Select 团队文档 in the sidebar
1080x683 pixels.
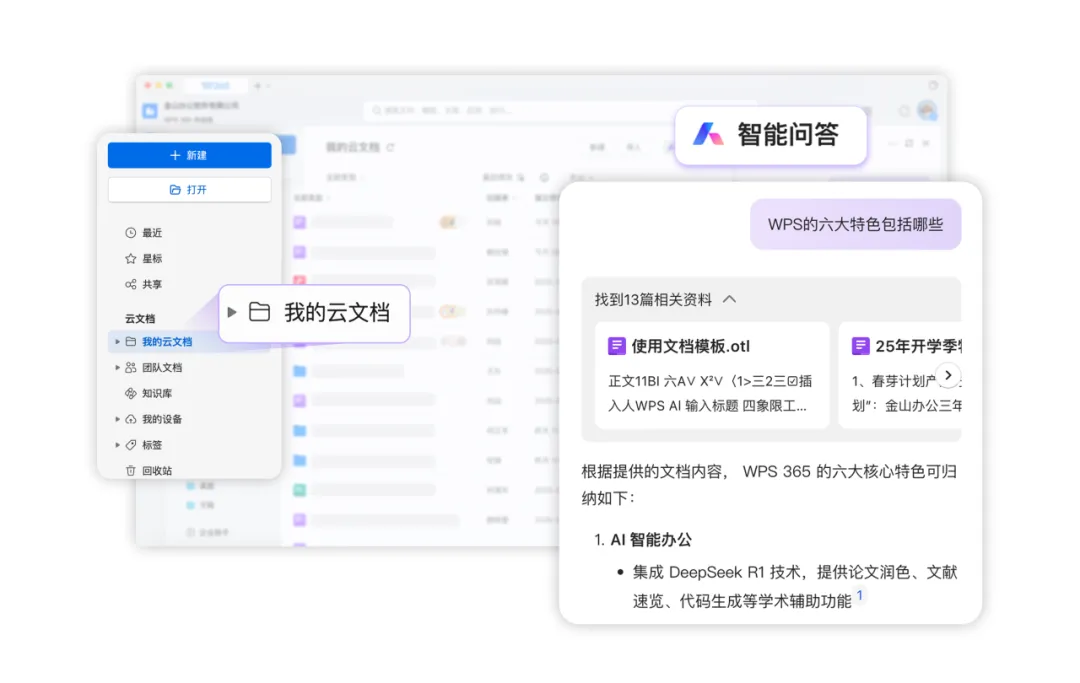pyautogui.click(x=162, y=368)
